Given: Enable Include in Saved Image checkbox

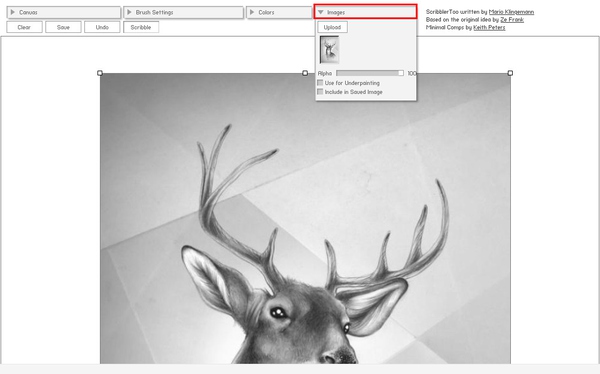Looking at the screenshot, I should [x=320, y=92].
